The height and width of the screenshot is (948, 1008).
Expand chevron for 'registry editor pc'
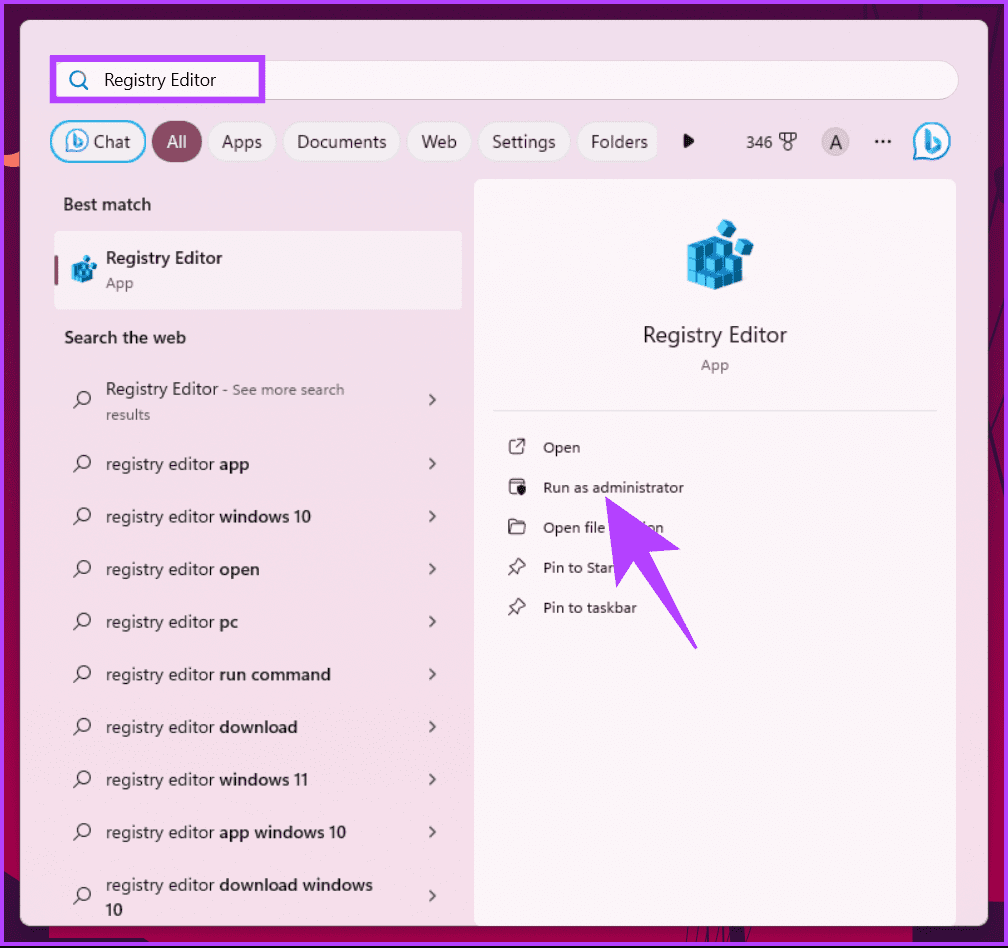433,622
